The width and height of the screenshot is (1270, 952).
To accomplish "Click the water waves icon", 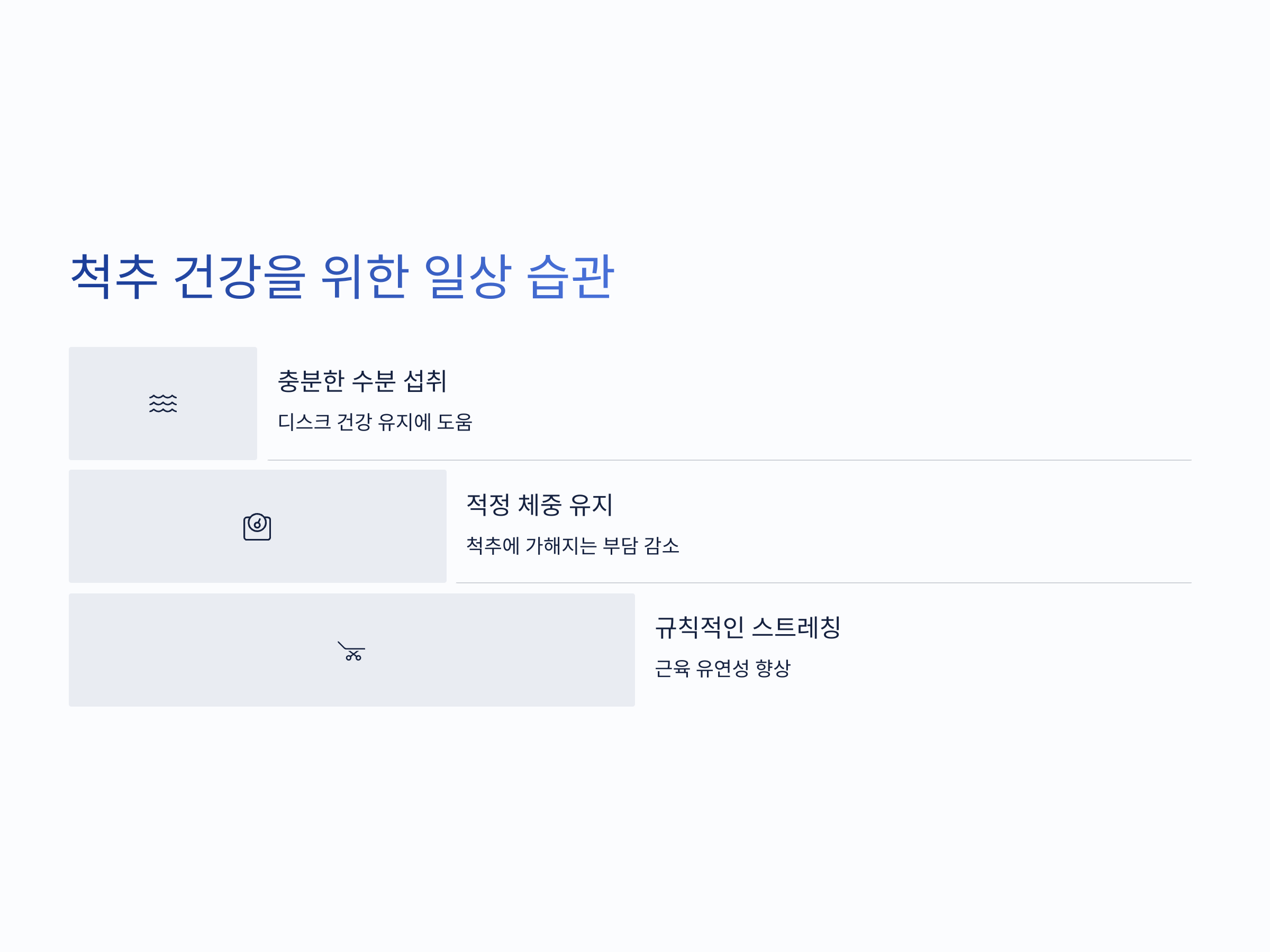I will tap(163, 404).
